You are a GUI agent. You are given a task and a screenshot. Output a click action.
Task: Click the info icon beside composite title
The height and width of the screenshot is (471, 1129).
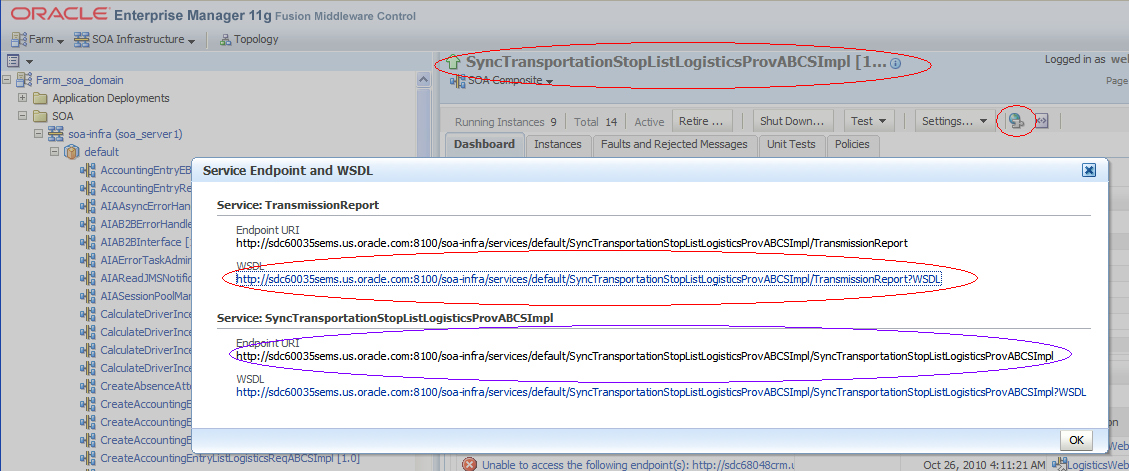pyautogui.click(x=895, y=64)
